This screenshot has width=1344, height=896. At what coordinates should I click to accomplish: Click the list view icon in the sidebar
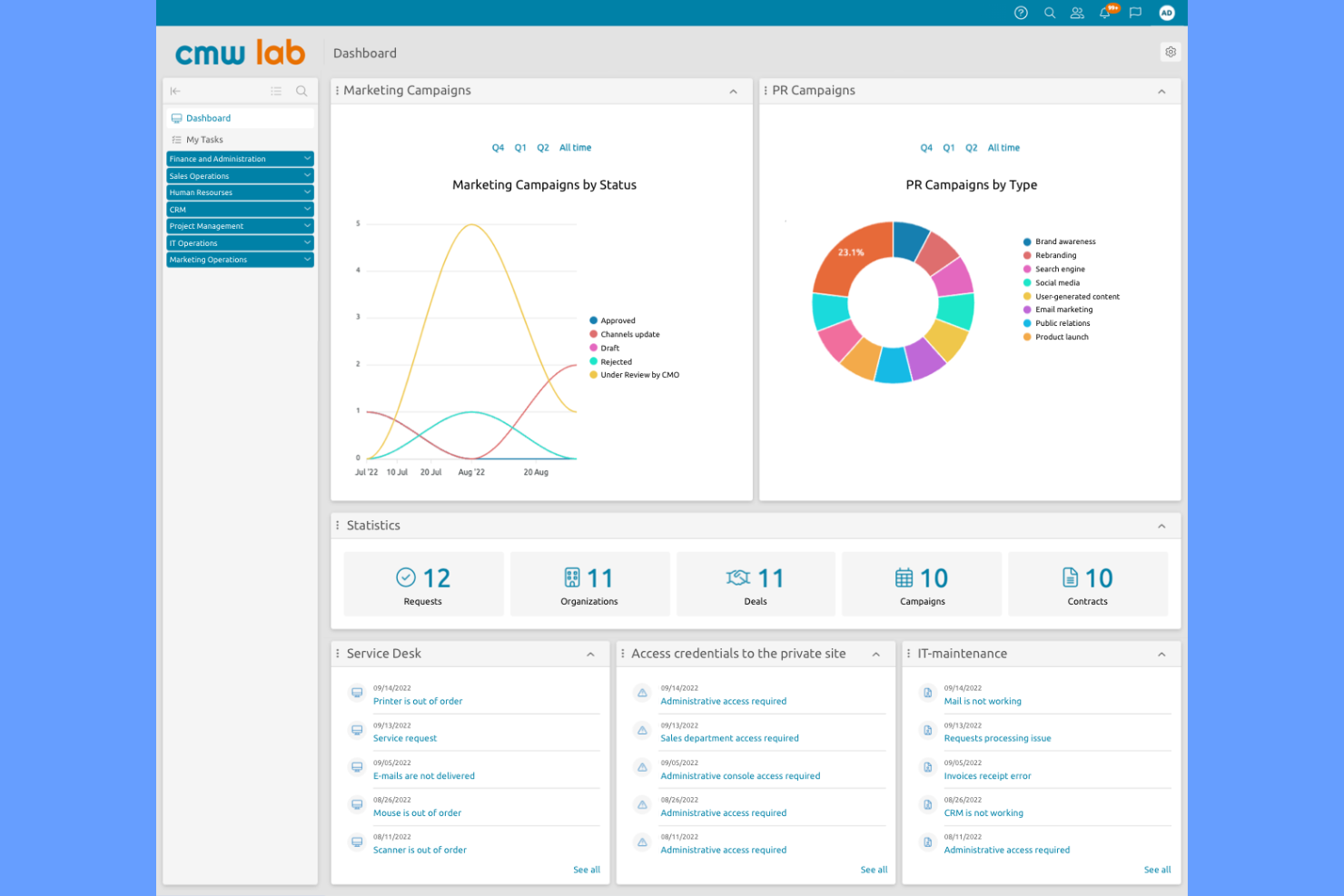276,91
